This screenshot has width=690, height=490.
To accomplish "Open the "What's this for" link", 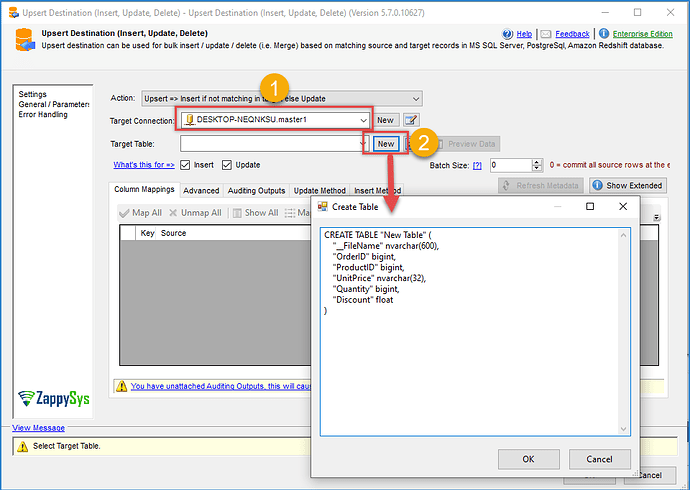I will click(144, 165).
